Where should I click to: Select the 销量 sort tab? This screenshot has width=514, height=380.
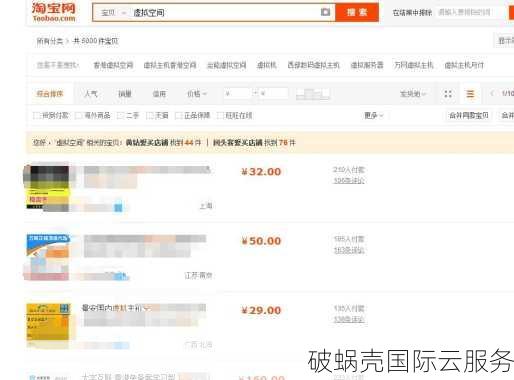pyautogui.click(x=125, y=94)
